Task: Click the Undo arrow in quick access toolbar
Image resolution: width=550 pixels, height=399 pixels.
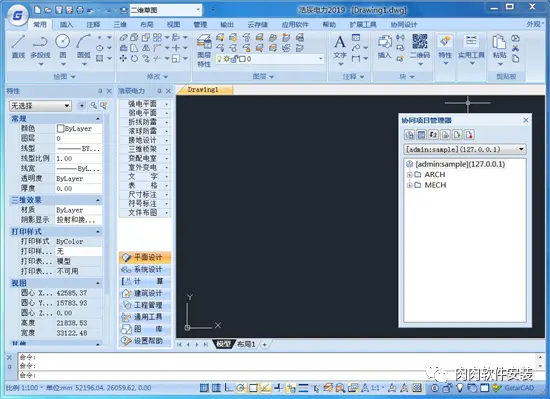Action: [x=90, y=11]
